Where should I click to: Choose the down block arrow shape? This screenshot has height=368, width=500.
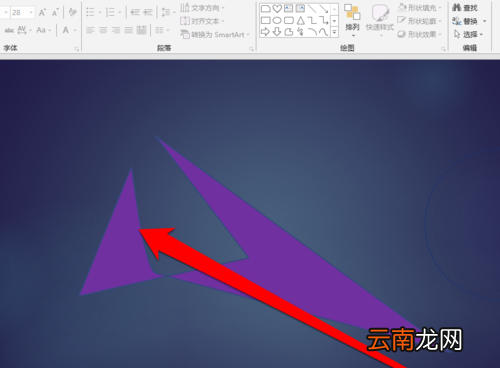tap(277, 32)
